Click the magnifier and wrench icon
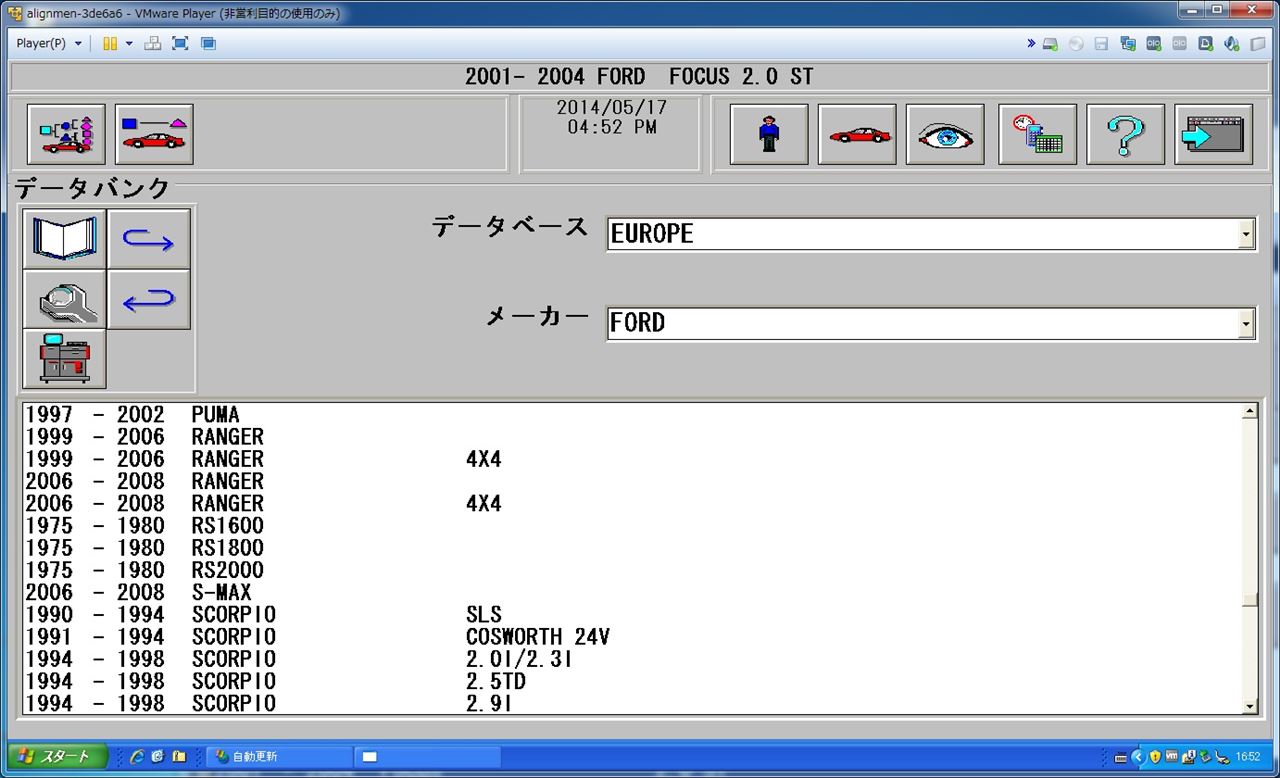Image resolution: width=1280 pixels, height=778 pixels. point(65,299)
